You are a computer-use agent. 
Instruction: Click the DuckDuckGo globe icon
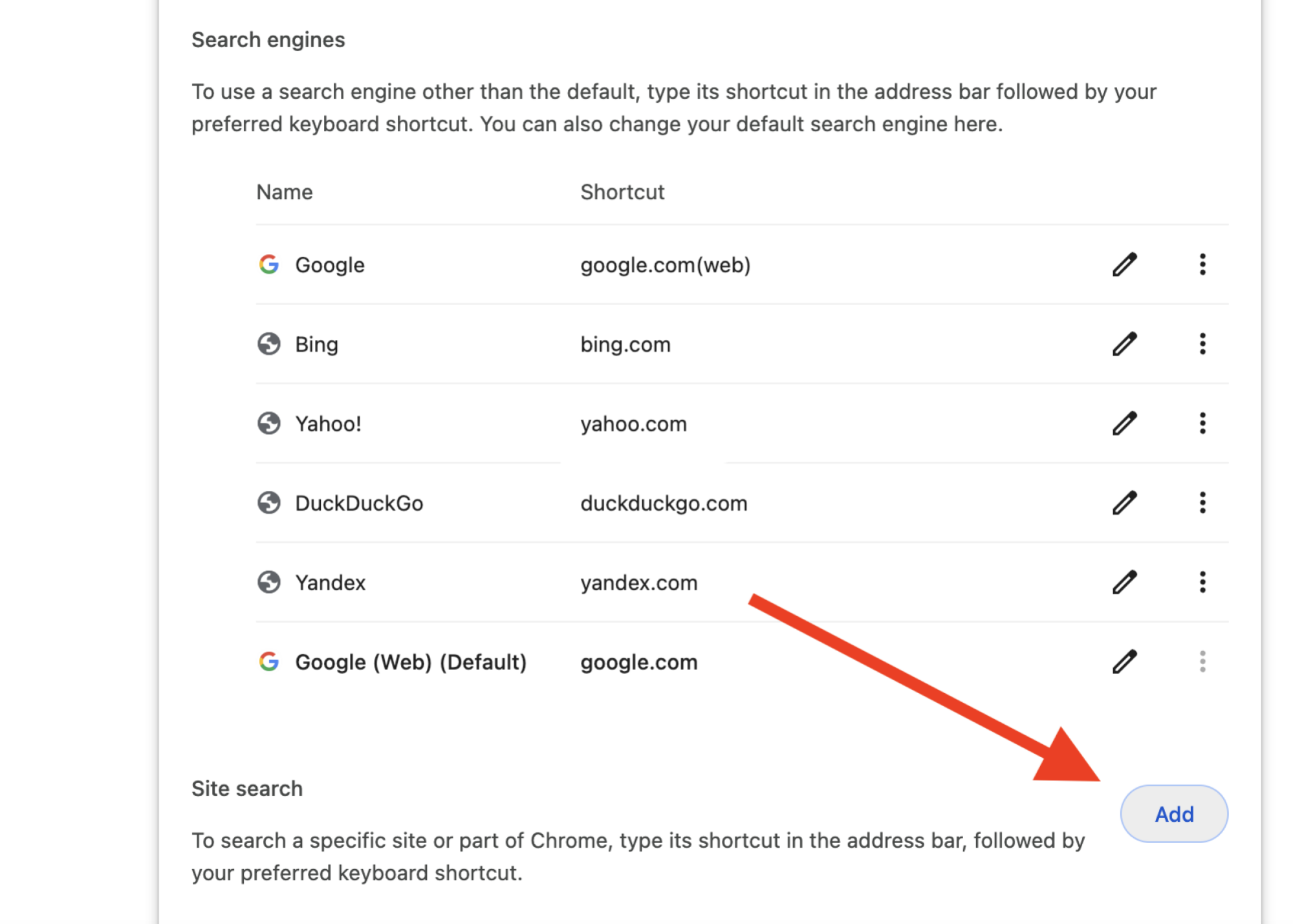click(x=268, y=502)
